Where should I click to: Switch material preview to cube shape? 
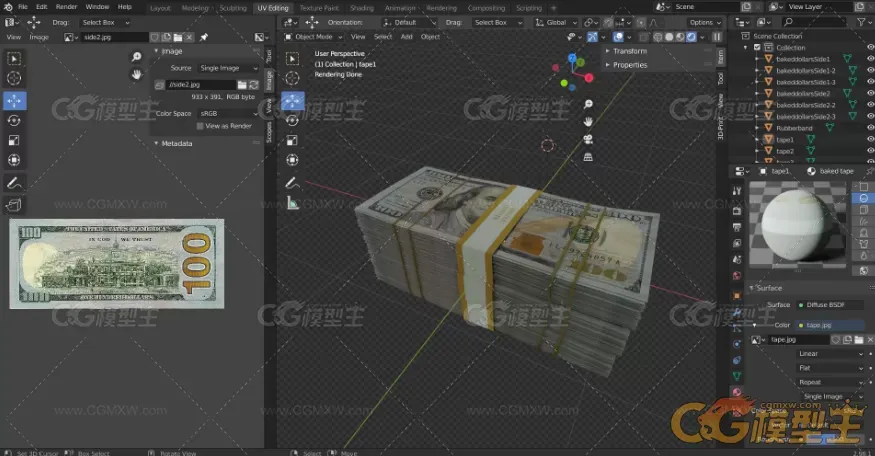coord(864,210)
